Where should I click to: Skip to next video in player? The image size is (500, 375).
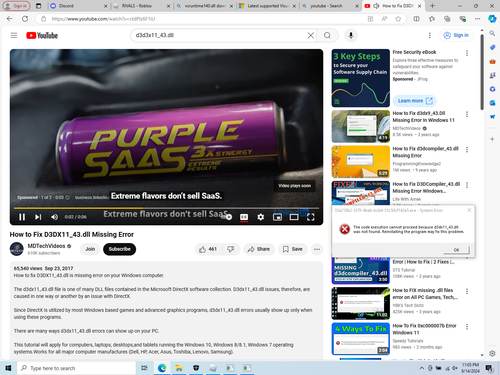pyautogui.click(x=38, y=217)
